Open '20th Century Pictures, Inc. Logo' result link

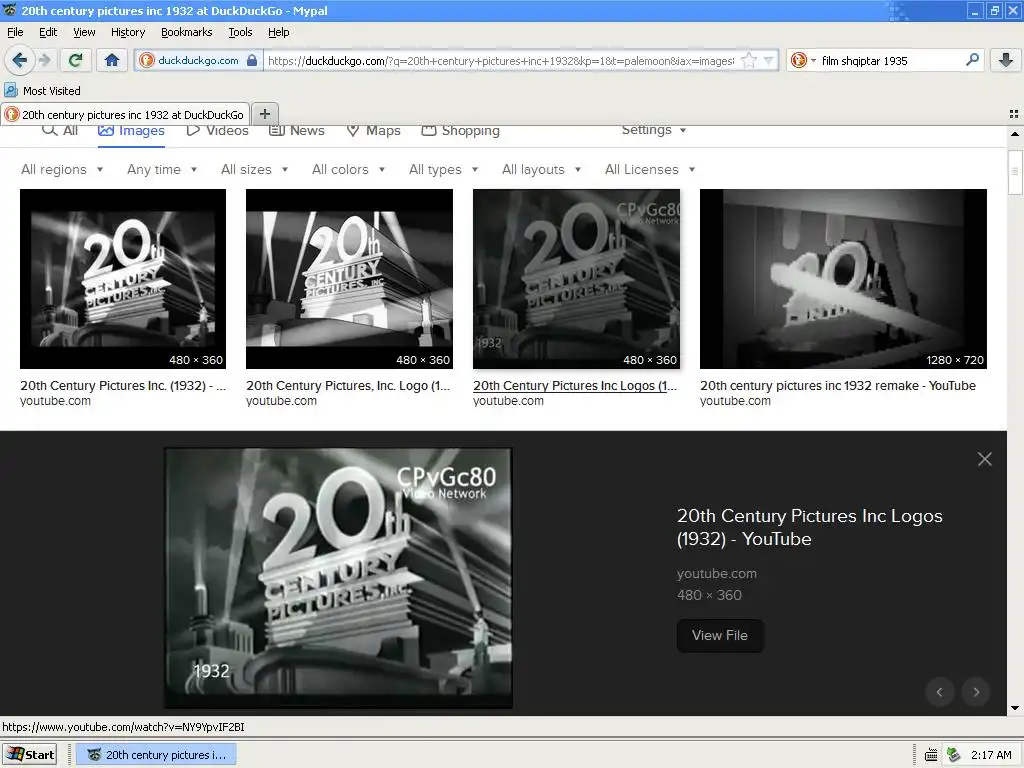coord(348,385)
